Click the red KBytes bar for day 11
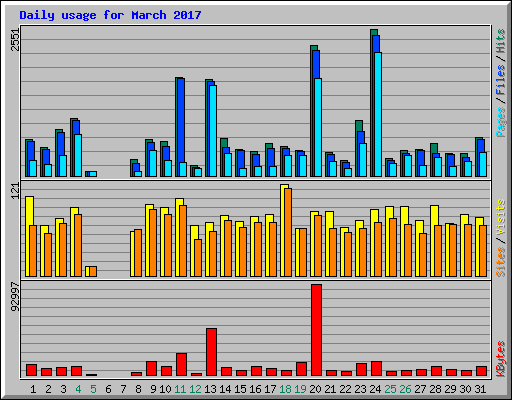This screenshot has height=400, width=512. pos(181,364)
